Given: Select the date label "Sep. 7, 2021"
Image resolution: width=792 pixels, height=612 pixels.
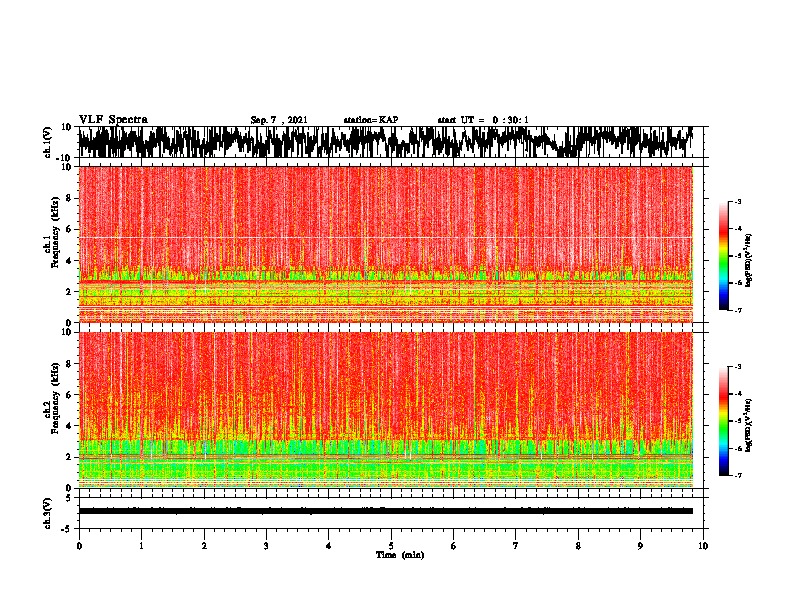Looking at the screenshot, I should [279, 120].
